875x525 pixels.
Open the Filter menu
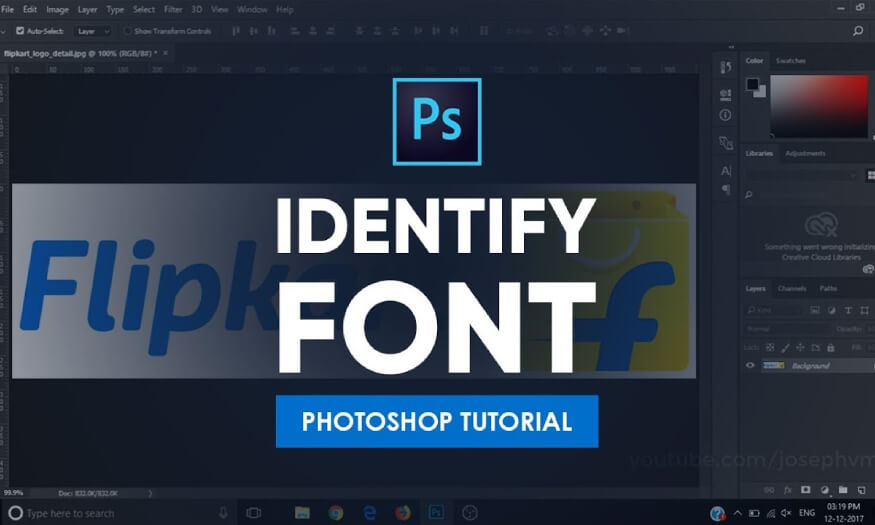173,9
